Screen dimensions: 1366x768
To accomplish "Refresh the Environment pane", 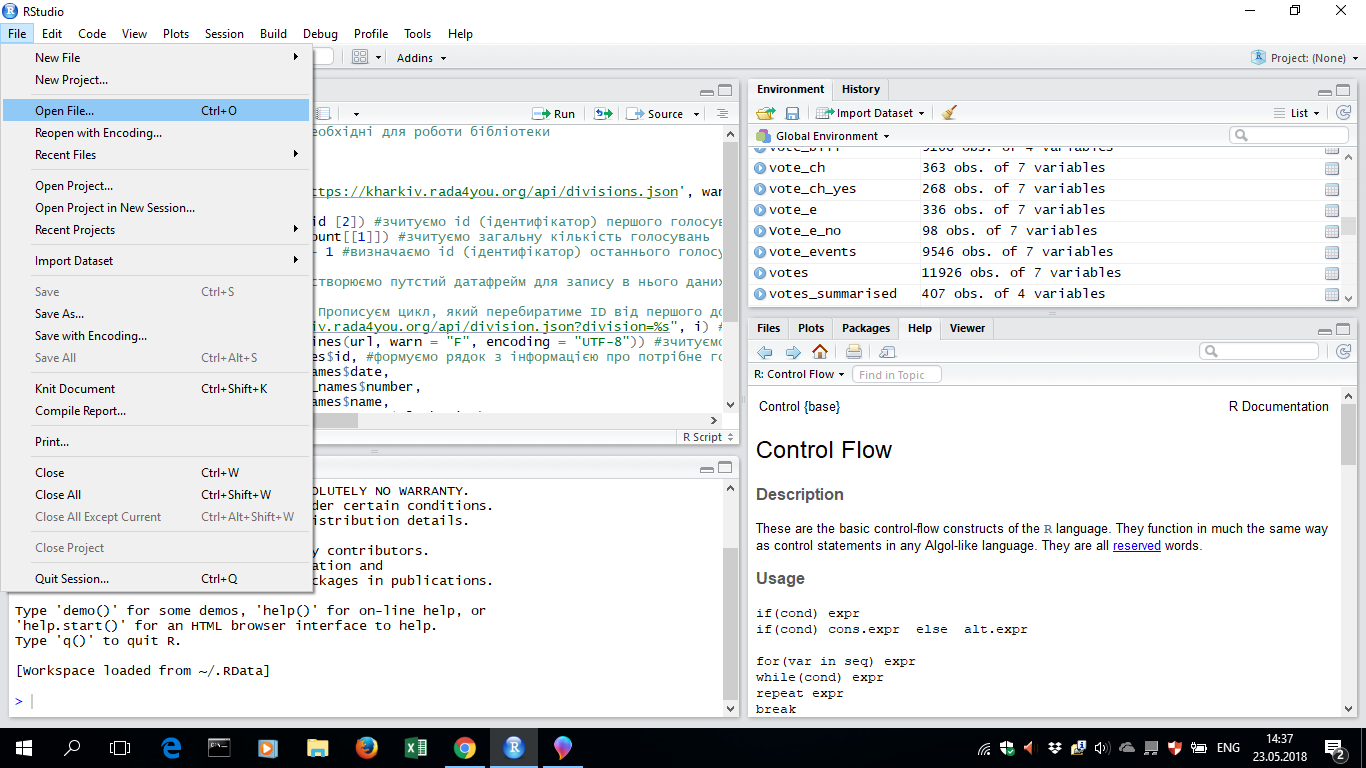I will click(1344, 113).
